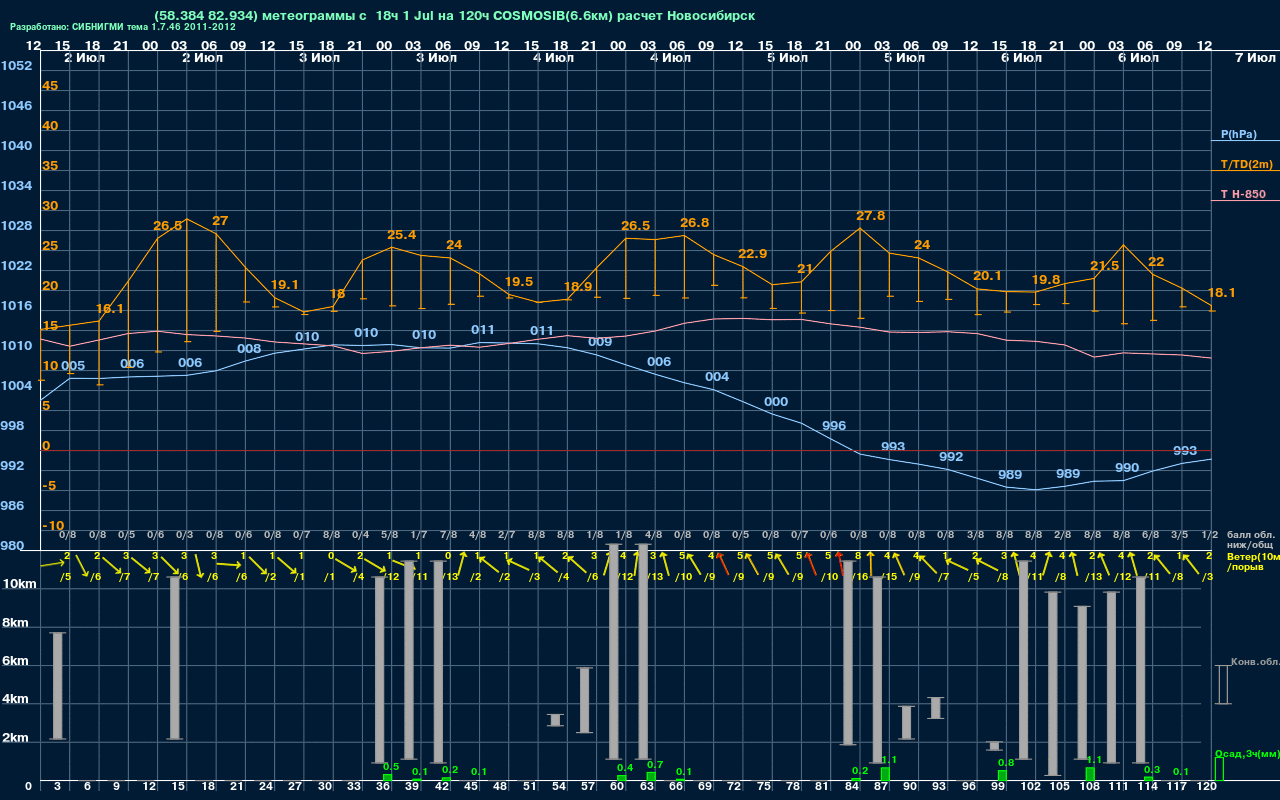This screenshot has height=800, width=1280.
Task: Select the P(hPa) legend label
Action: [x=1238, y=134]
